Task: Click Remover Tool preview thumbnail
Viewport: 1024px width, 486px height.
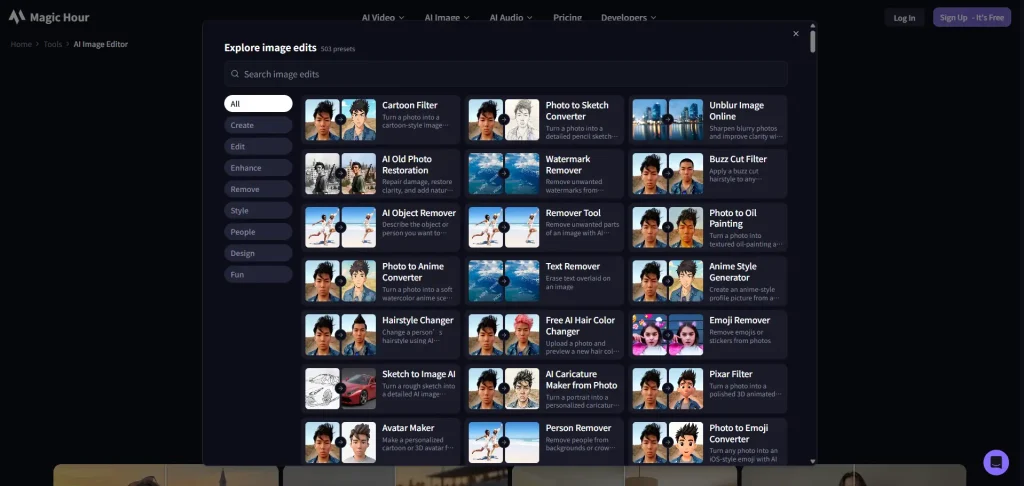Action: click(504, 227)
